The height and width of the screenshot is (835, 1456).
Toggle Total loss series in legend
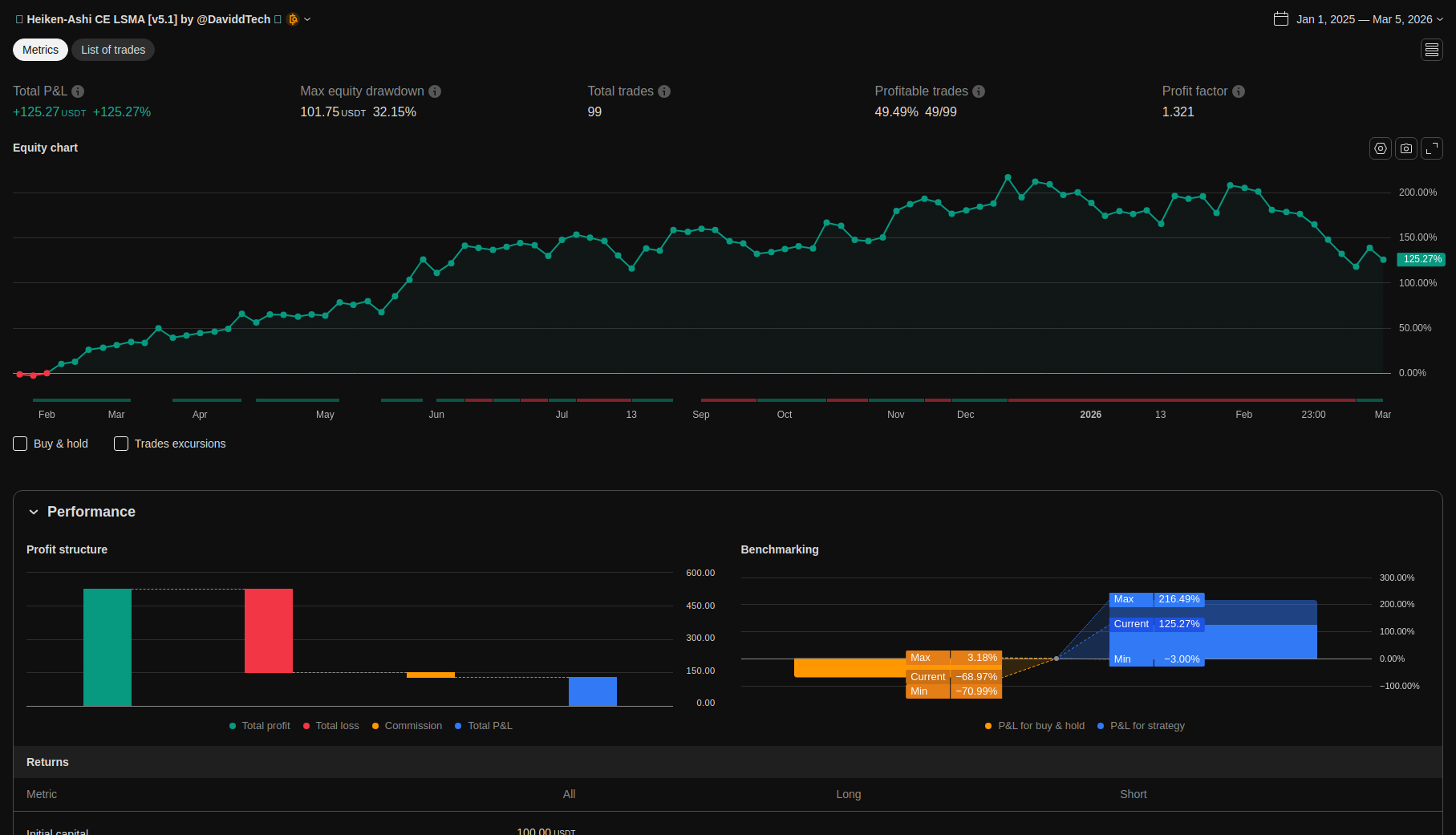pos(331,726)
